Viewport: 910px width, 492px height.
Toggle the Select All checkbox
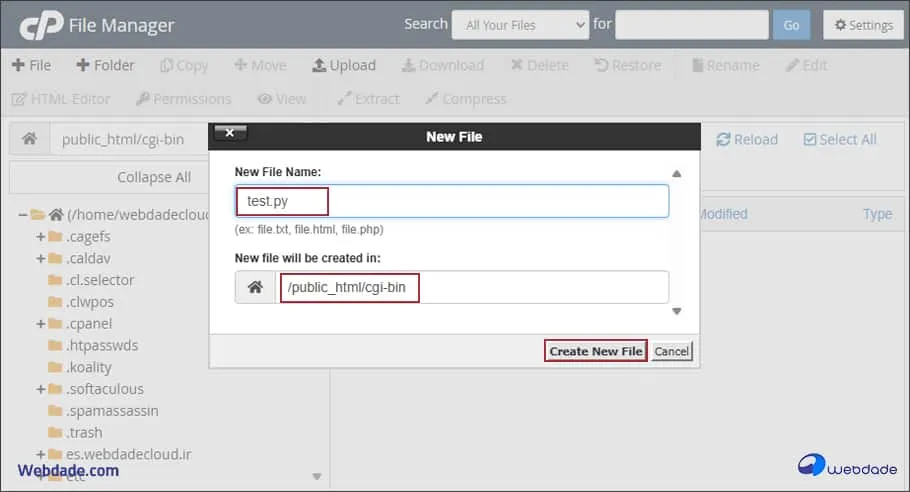click(x=810, y=140)
